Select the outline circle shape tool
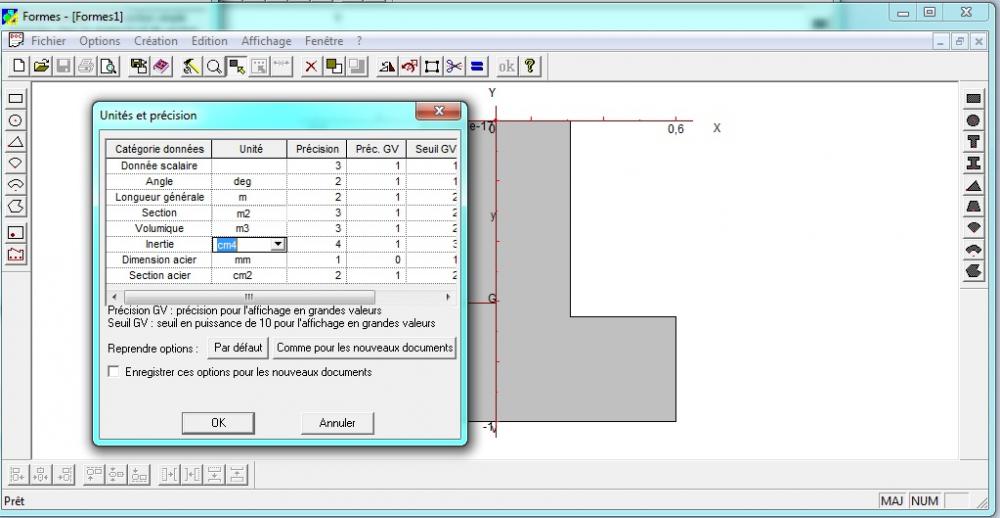 (x=15, y=120)
